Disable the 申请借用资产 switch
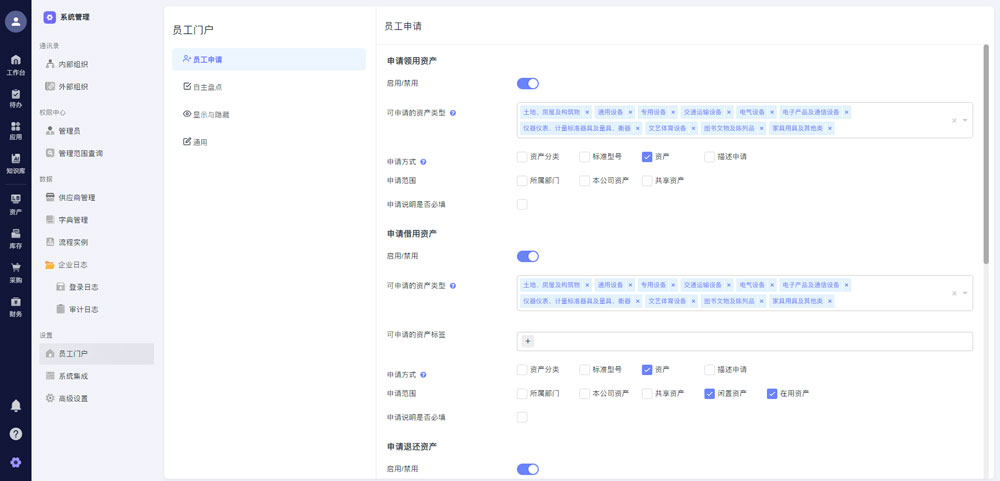Viewport: 1000px width, 481px height. 527,256
